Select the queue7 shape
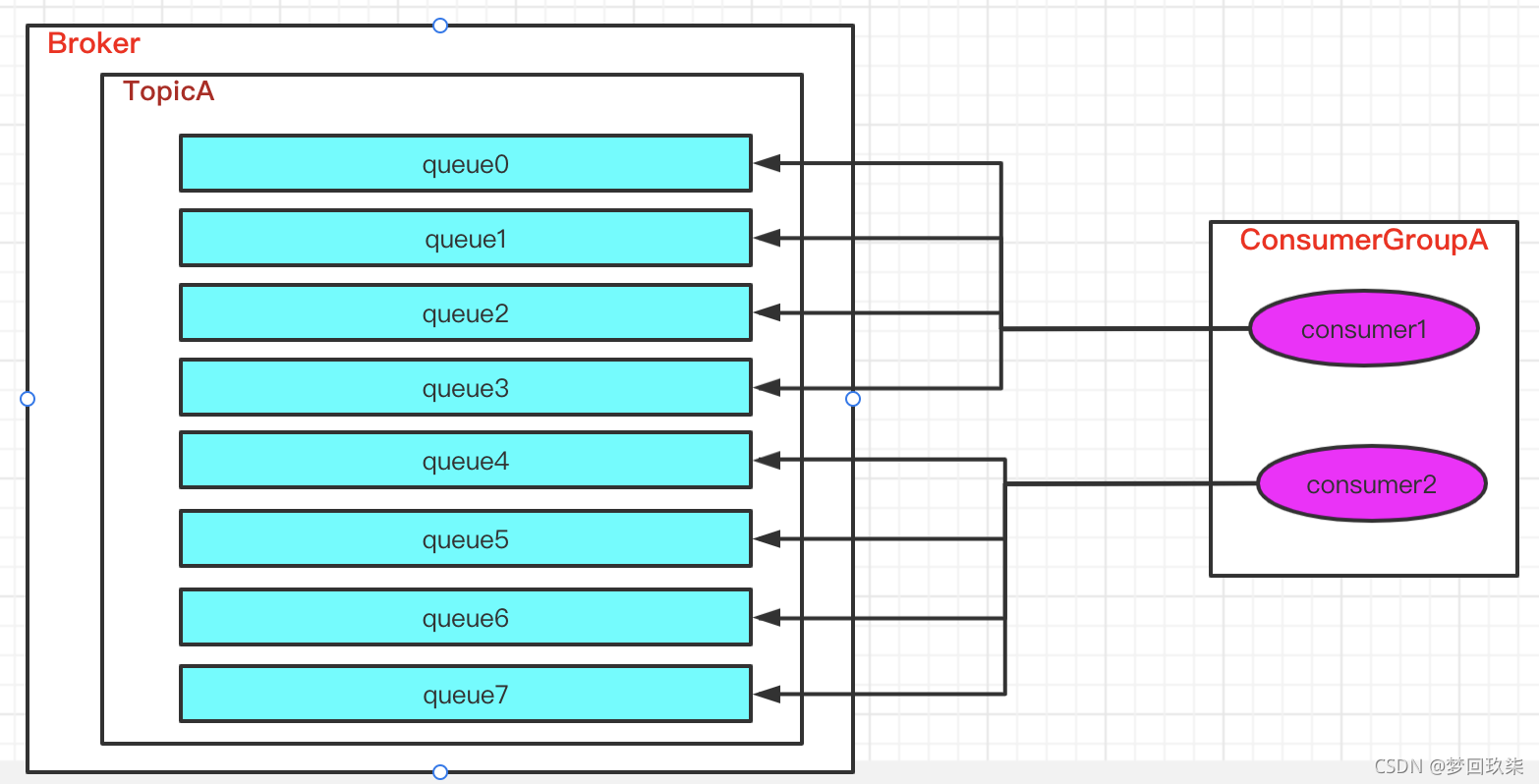Screen dimensions: 1539x784 pyautogui.click(x=465, y=694)
